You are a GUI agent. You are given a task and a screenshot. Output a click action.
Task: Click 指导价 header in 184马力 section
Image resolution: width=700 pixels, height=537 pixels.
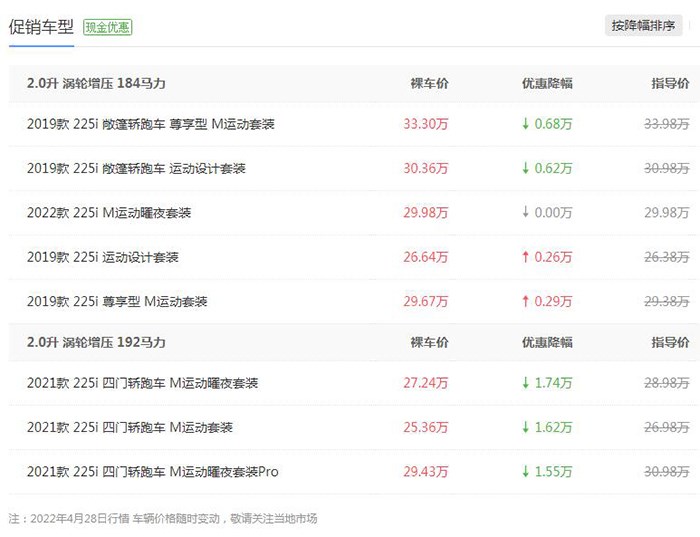tap(670, 83)
